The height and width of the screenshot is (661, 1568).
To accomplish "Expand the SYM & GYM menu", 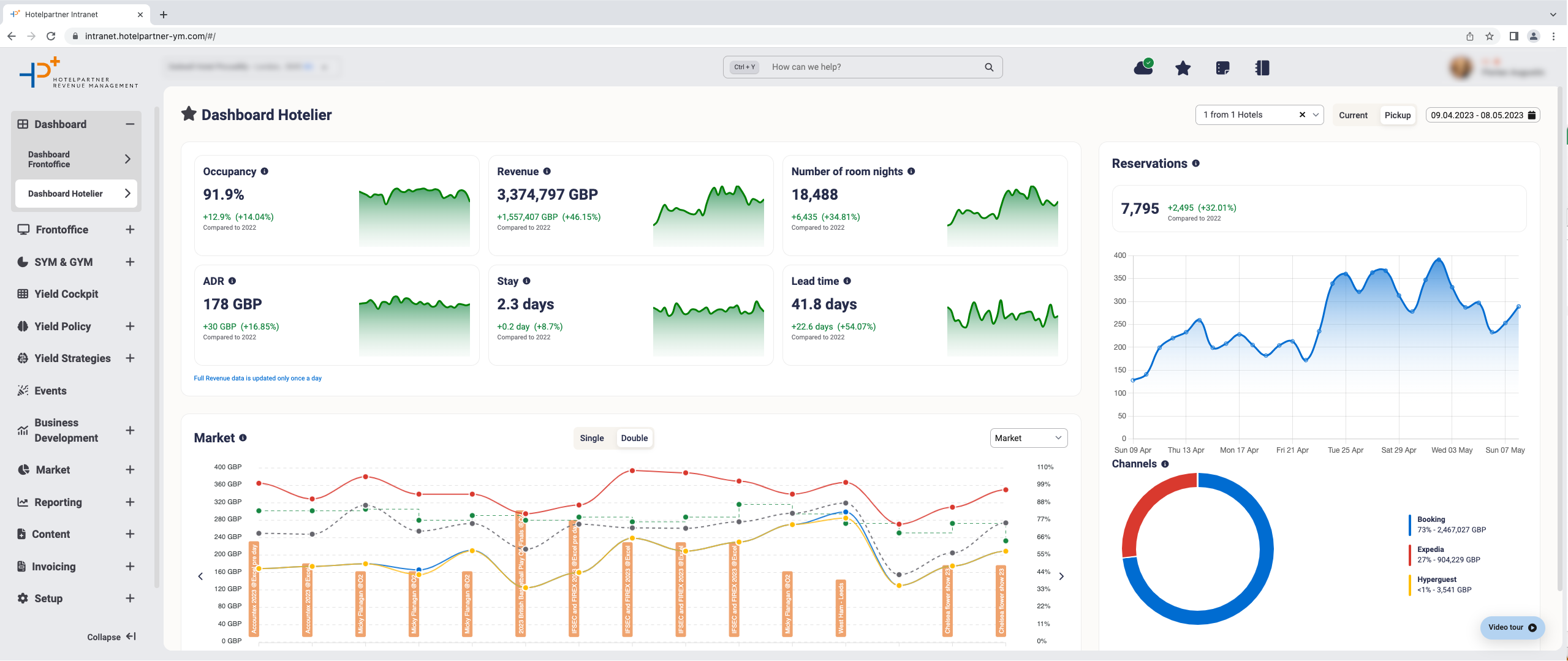I will (130, 262).
